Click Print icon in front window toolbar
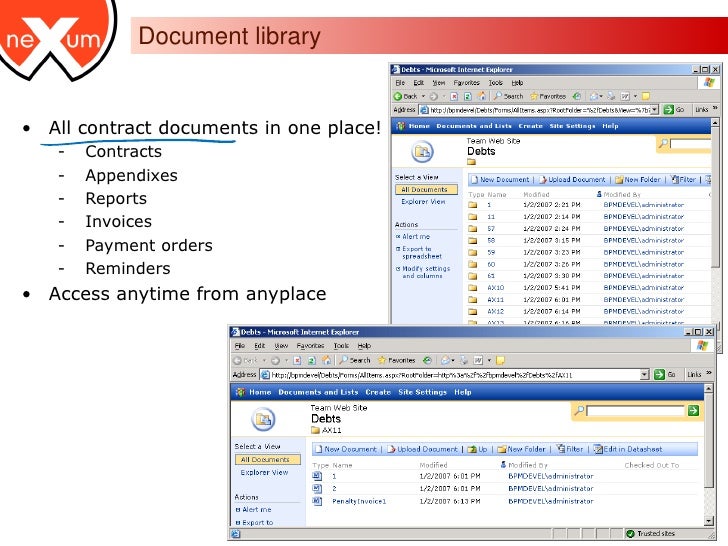Viewport: 728px width, 546px height. [464, 360]
